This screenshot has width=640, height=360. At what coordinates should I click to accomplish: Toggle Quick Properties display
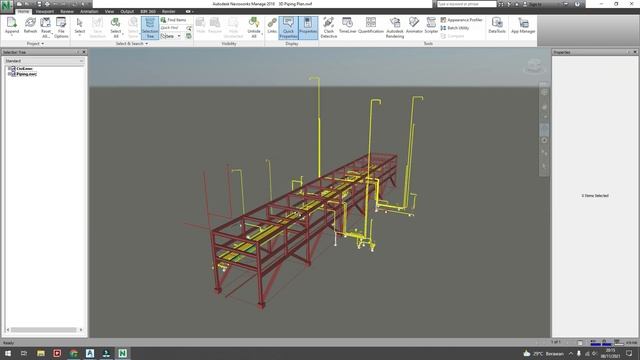pyautogui.click(x=288, y=28)
